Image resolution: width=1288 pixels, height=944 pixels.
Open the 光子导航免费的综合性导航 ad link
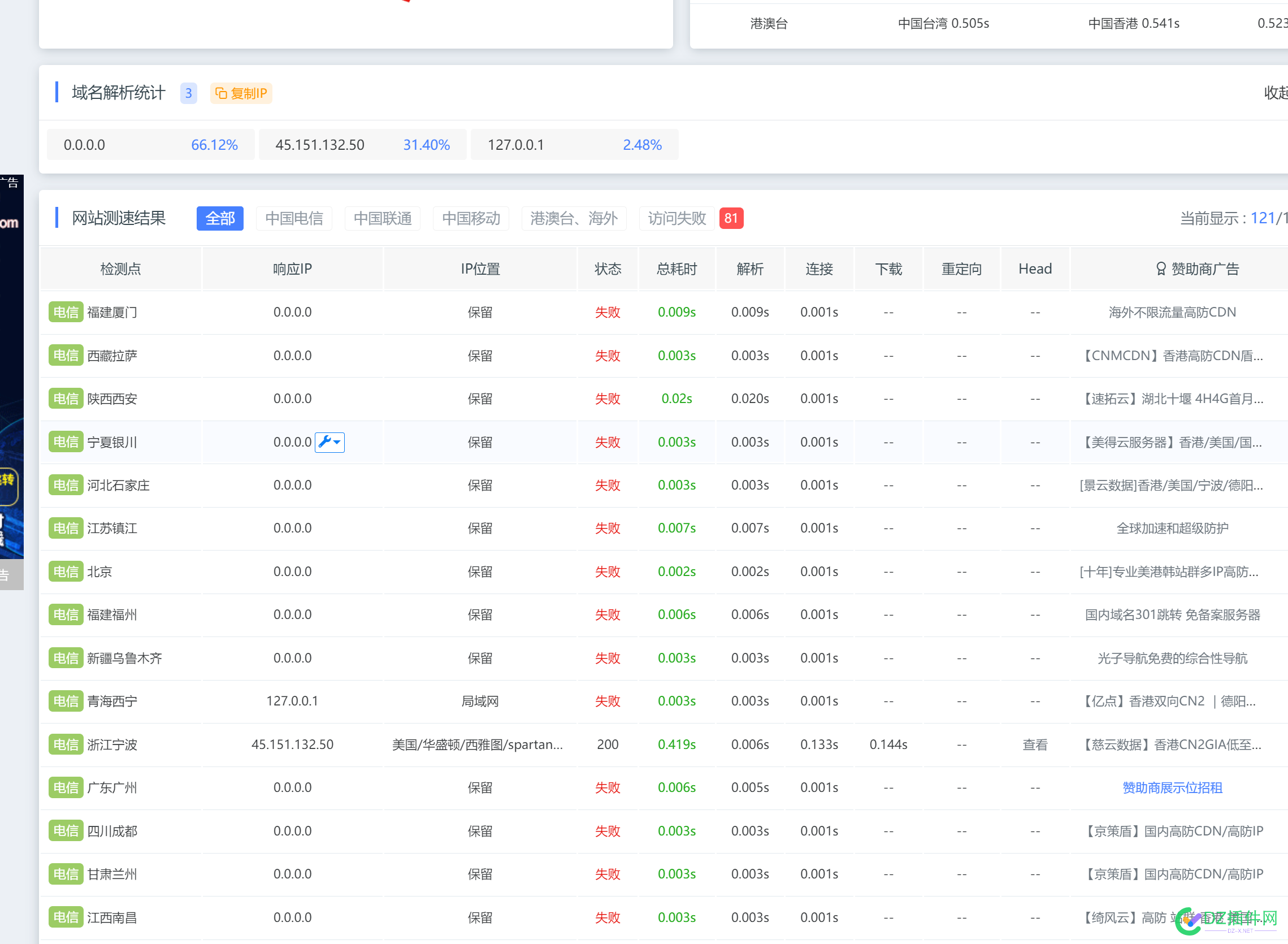coord(1172,659)
